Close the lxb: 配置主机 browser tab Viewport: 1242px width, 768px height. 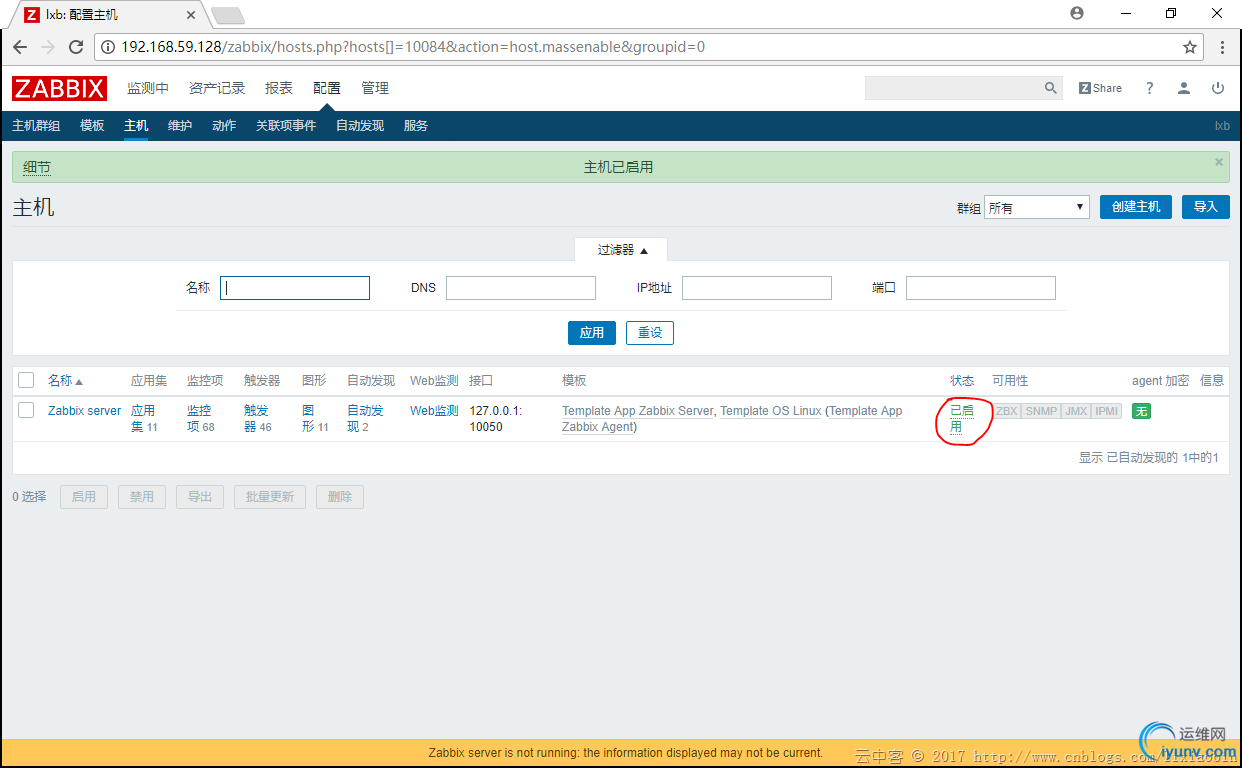click(192, 14)
